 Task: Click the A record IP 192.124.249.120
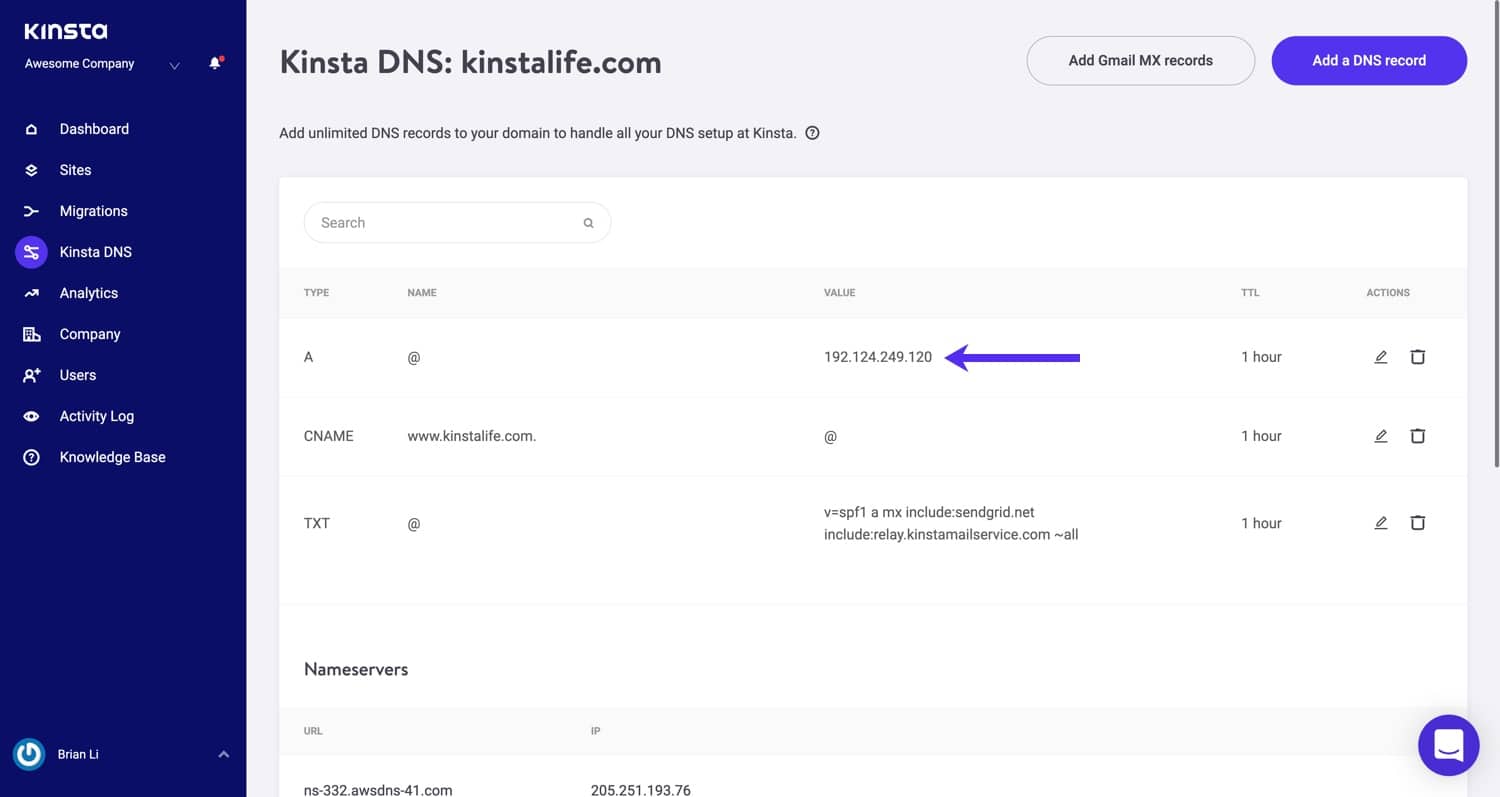[878, 357]
